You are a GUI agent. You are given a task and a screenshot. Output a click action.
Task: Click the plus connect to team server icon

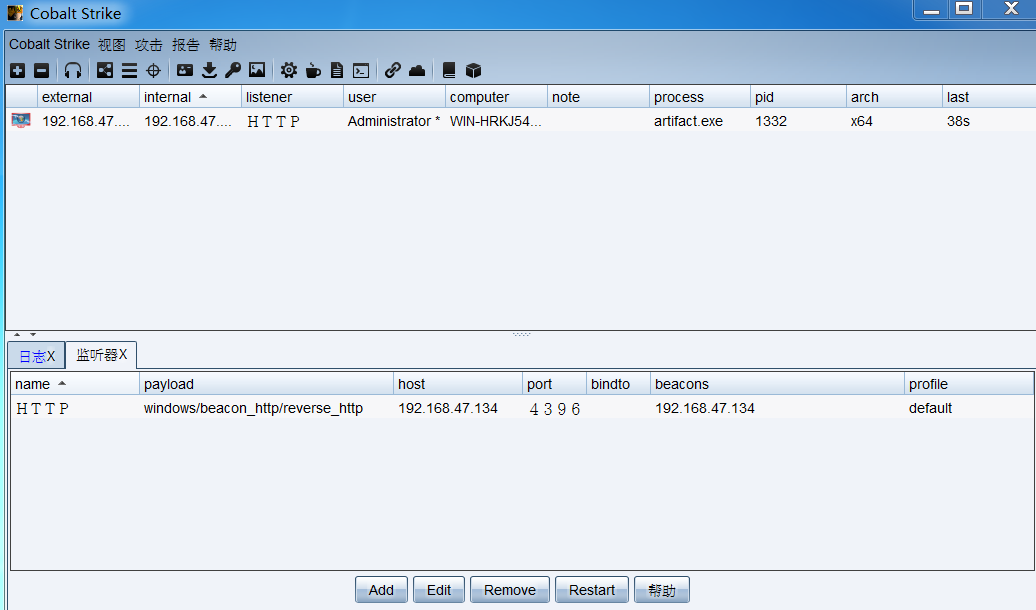(x=18, y=70)
